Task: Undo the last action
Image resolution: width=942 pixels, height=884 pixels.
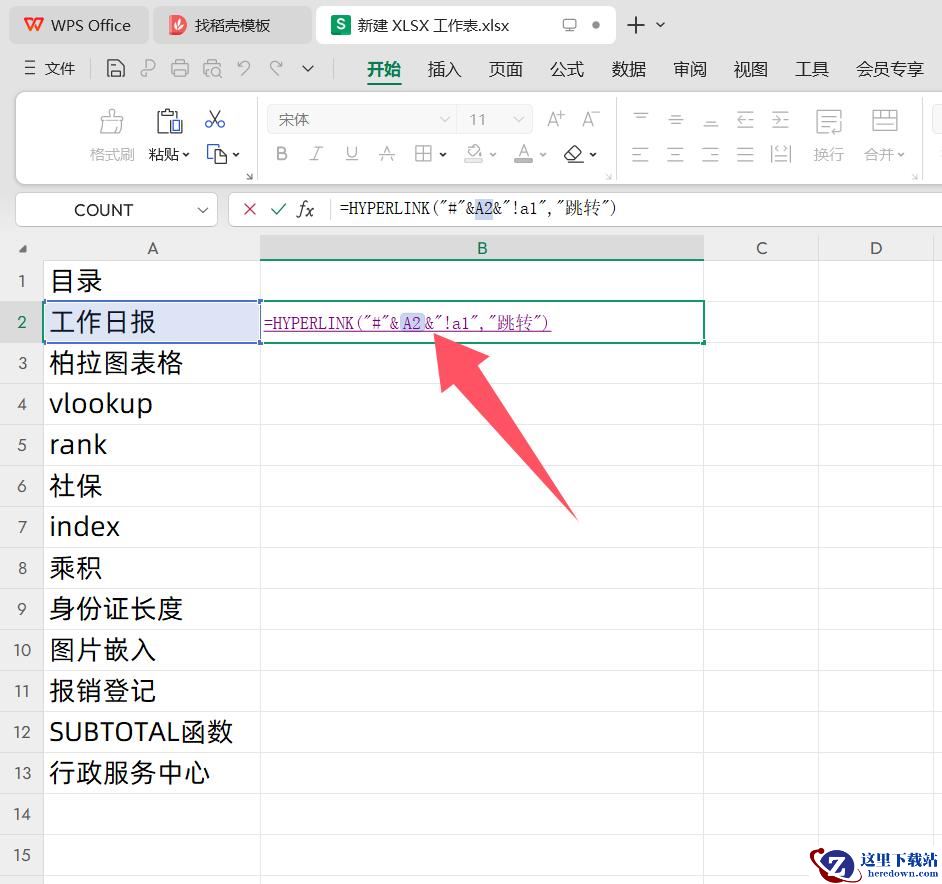Action: pyautogui.click(x=244, y=68)
